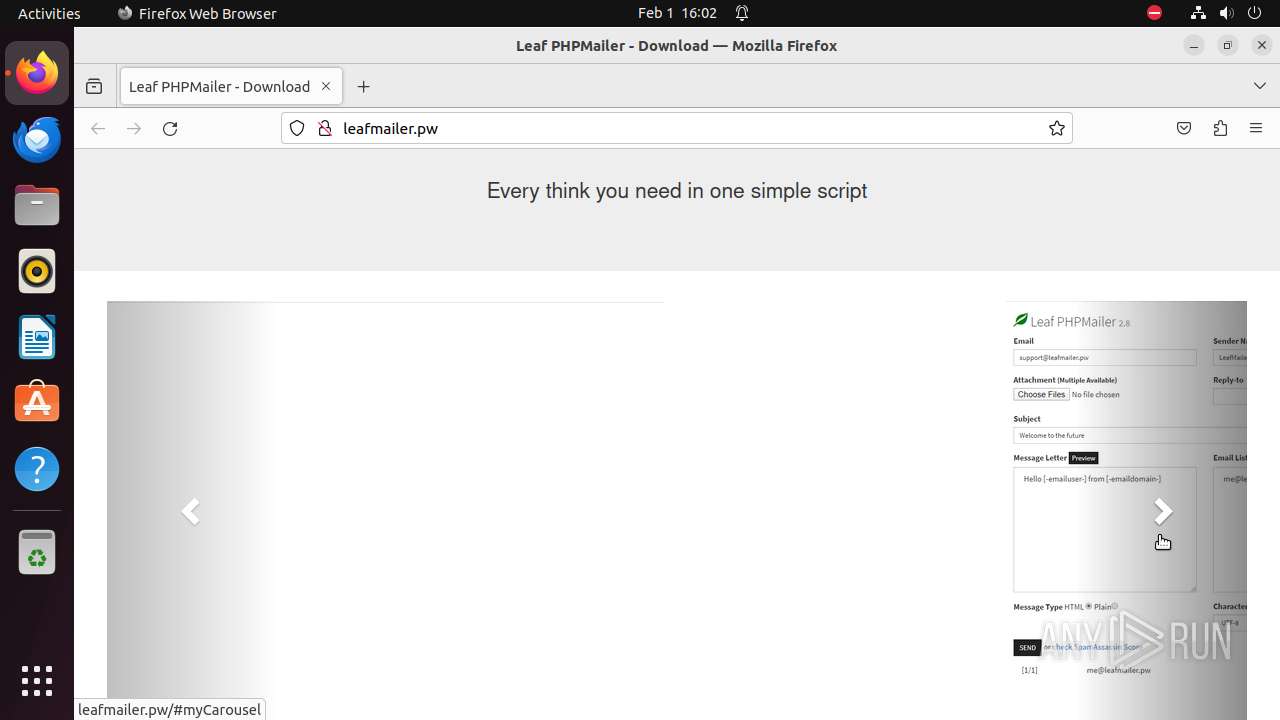Click the insecure connection lock icon
The width and height of the screenshot is (1280, 720).
324,128
